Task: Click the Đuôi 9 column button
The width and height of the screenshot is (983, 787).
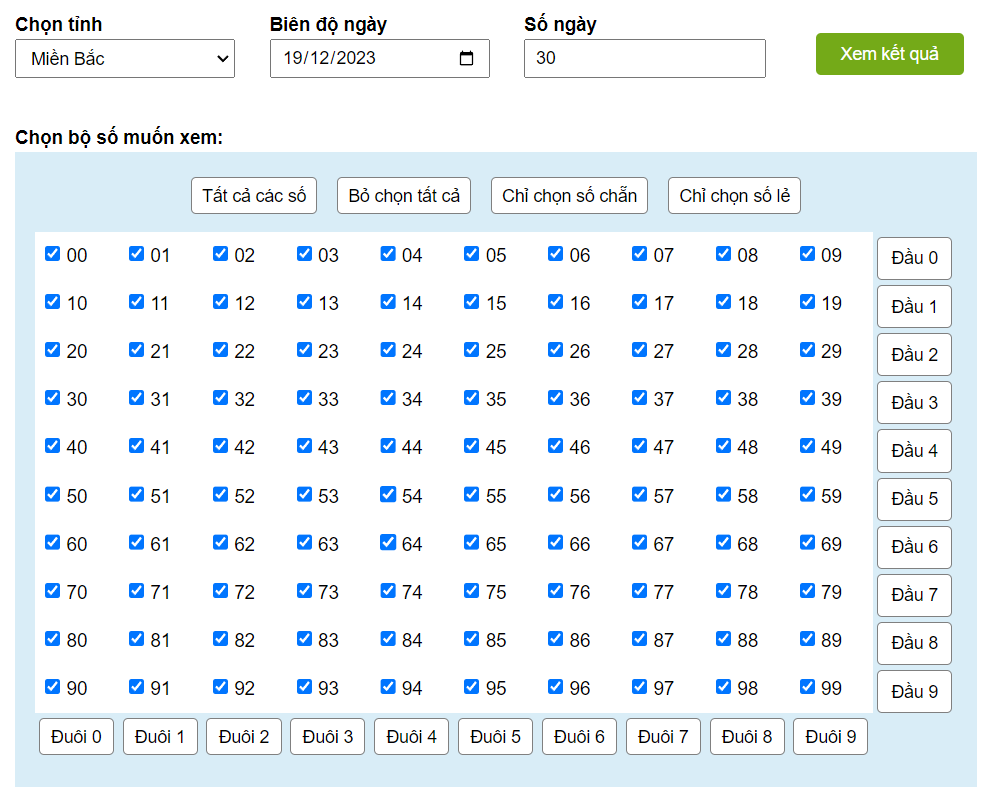Action: (830, 737)
